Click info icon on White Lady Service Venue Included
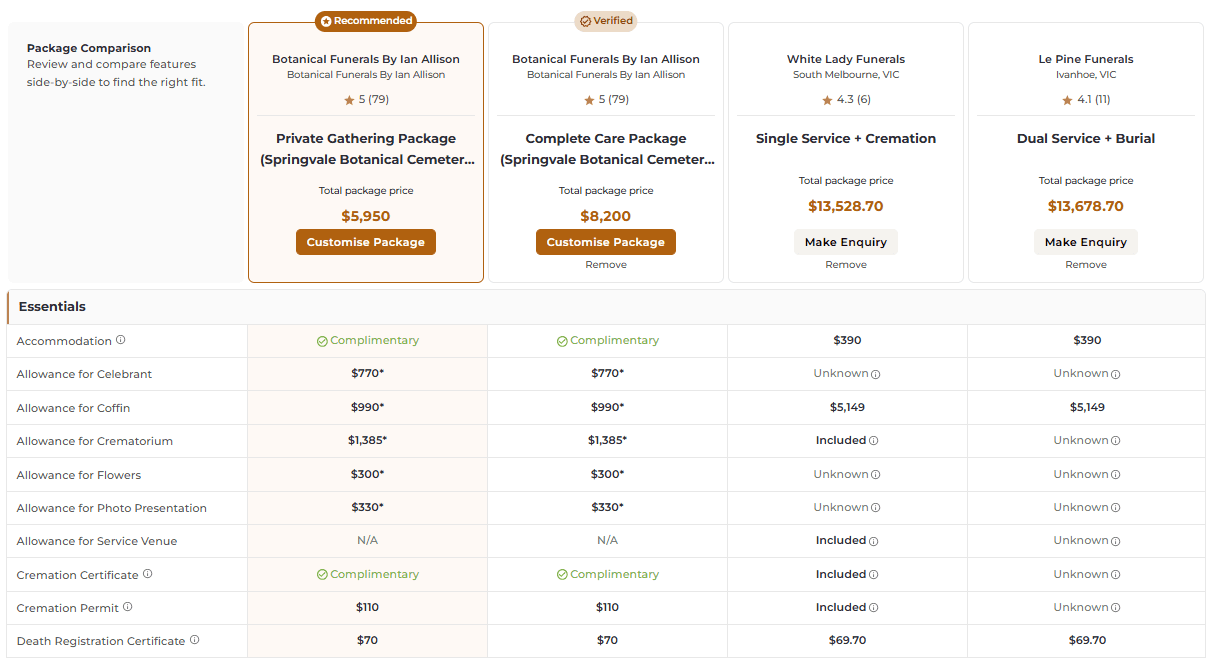1212x658 pixels. (873, 541)
